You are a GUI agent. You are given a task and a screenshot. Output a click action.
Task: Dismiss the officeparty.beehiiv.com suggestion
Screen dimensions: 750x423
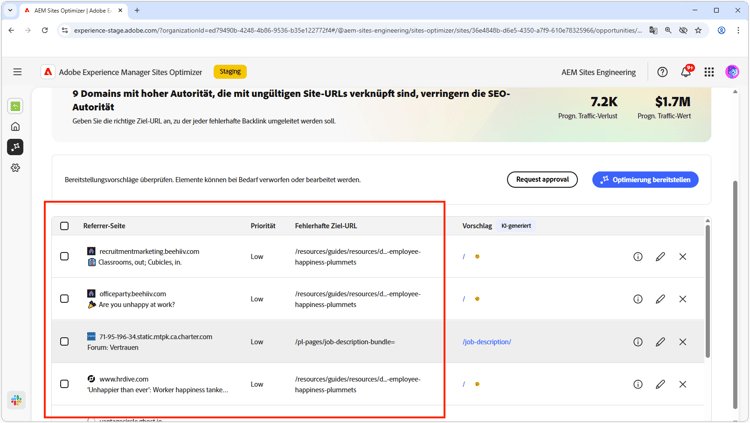point(683,299)
